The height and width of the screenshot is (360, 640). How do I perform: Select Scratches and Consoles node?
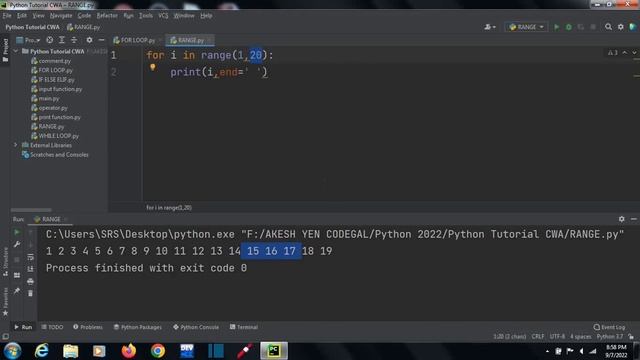coord(55,155)
